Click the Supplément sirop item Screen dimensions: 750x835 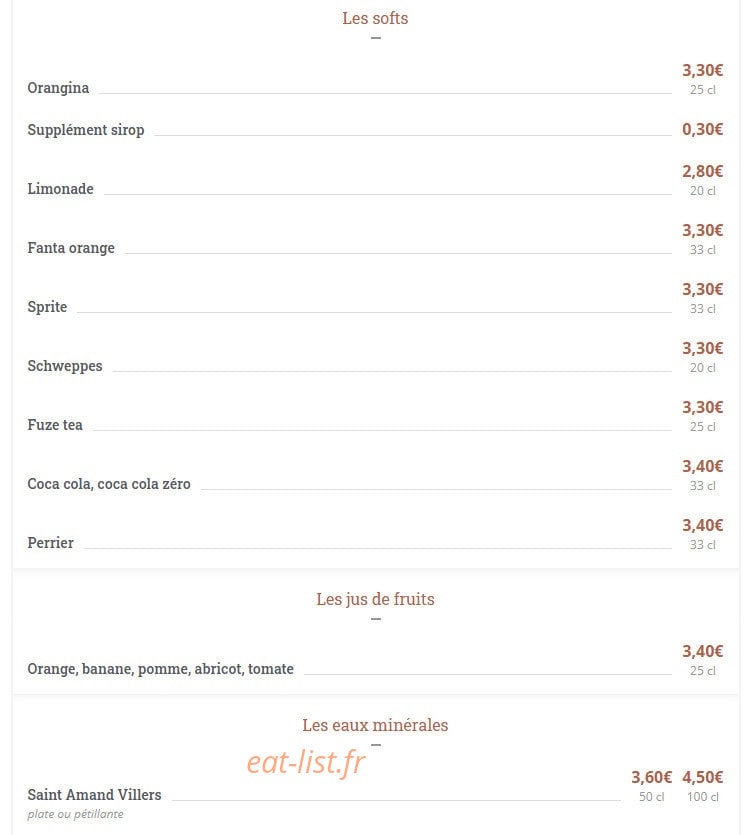coord(86,130)
